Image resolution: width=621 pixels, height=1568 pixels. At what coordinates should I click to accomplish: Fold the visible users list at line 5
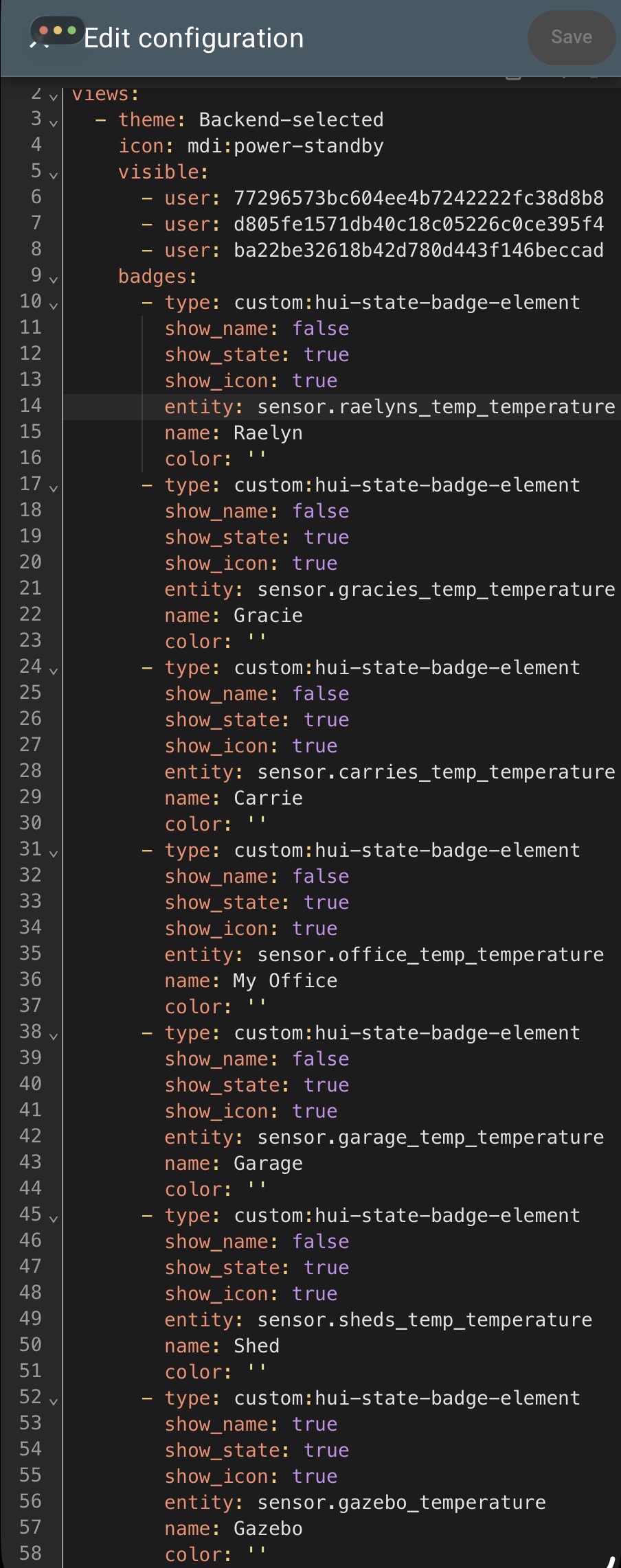coord(54,175)
